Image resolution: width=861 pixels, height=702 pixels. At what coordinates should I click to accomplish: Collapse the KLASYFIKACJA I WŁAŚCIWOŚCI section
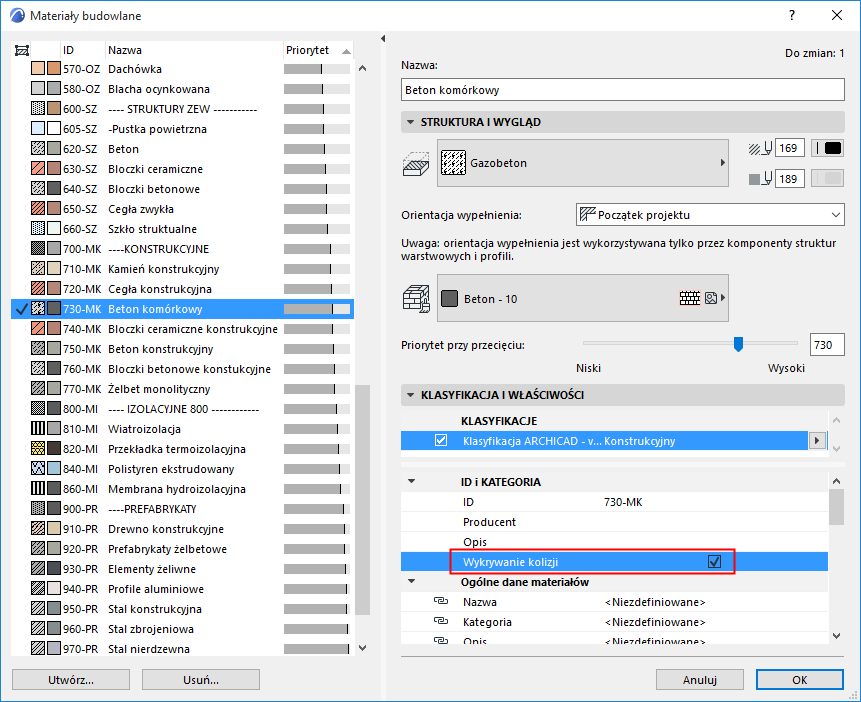[x=410, y=395]
